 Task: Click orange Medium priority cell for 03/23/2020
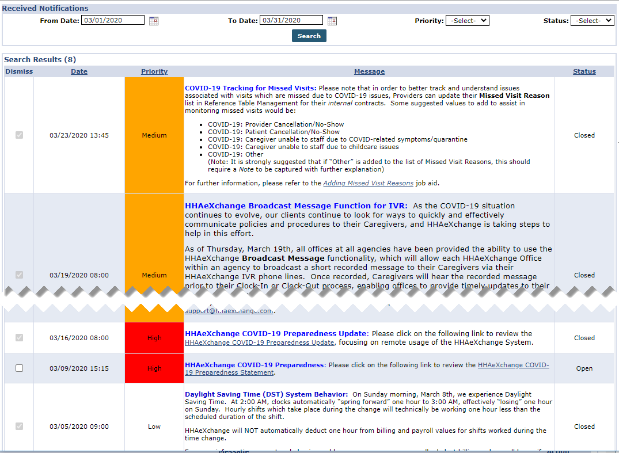tap(154, 135)
